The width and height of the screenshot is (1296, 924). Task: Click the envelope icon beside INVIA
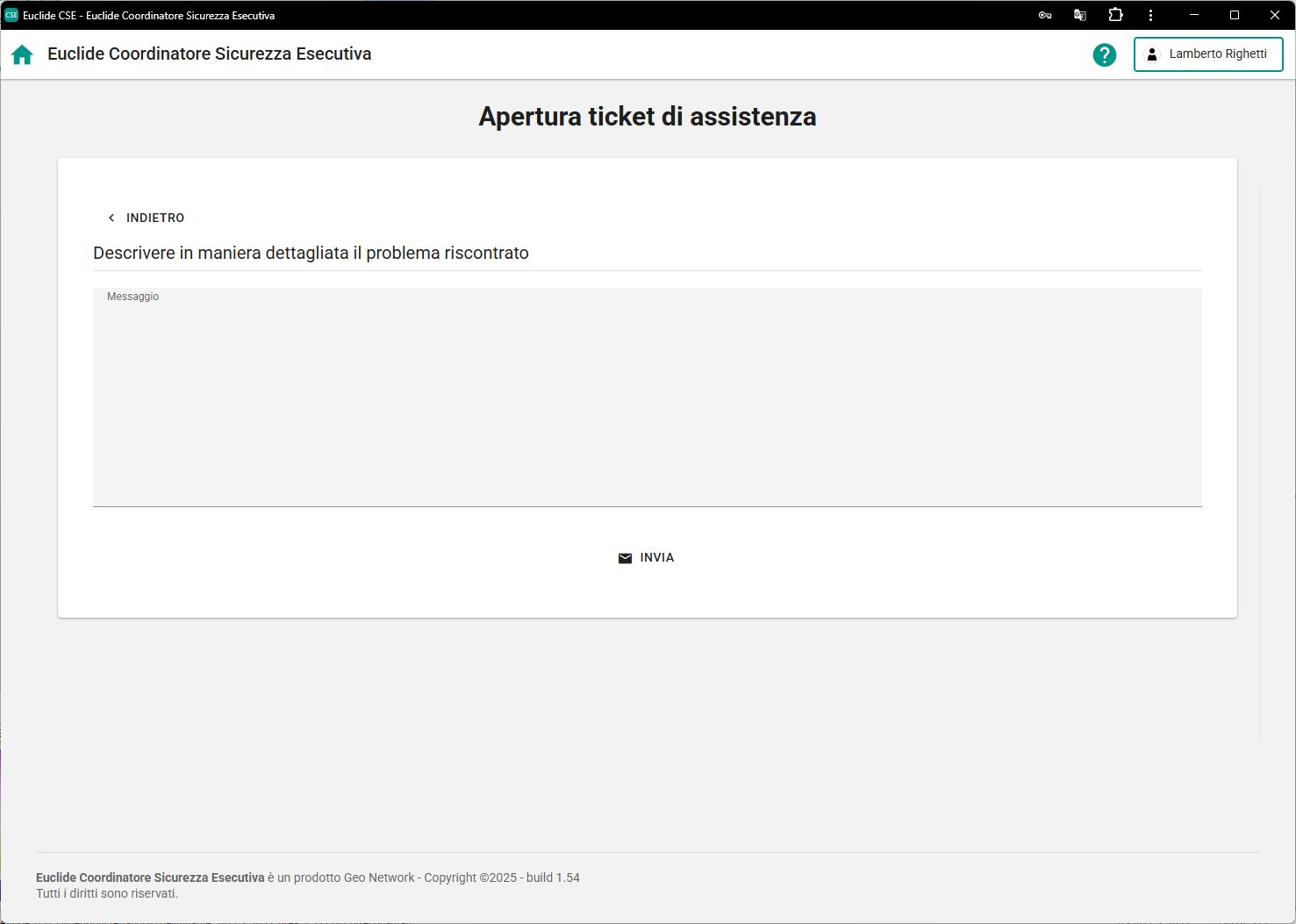pyautogui.click(x=625, y=558)
